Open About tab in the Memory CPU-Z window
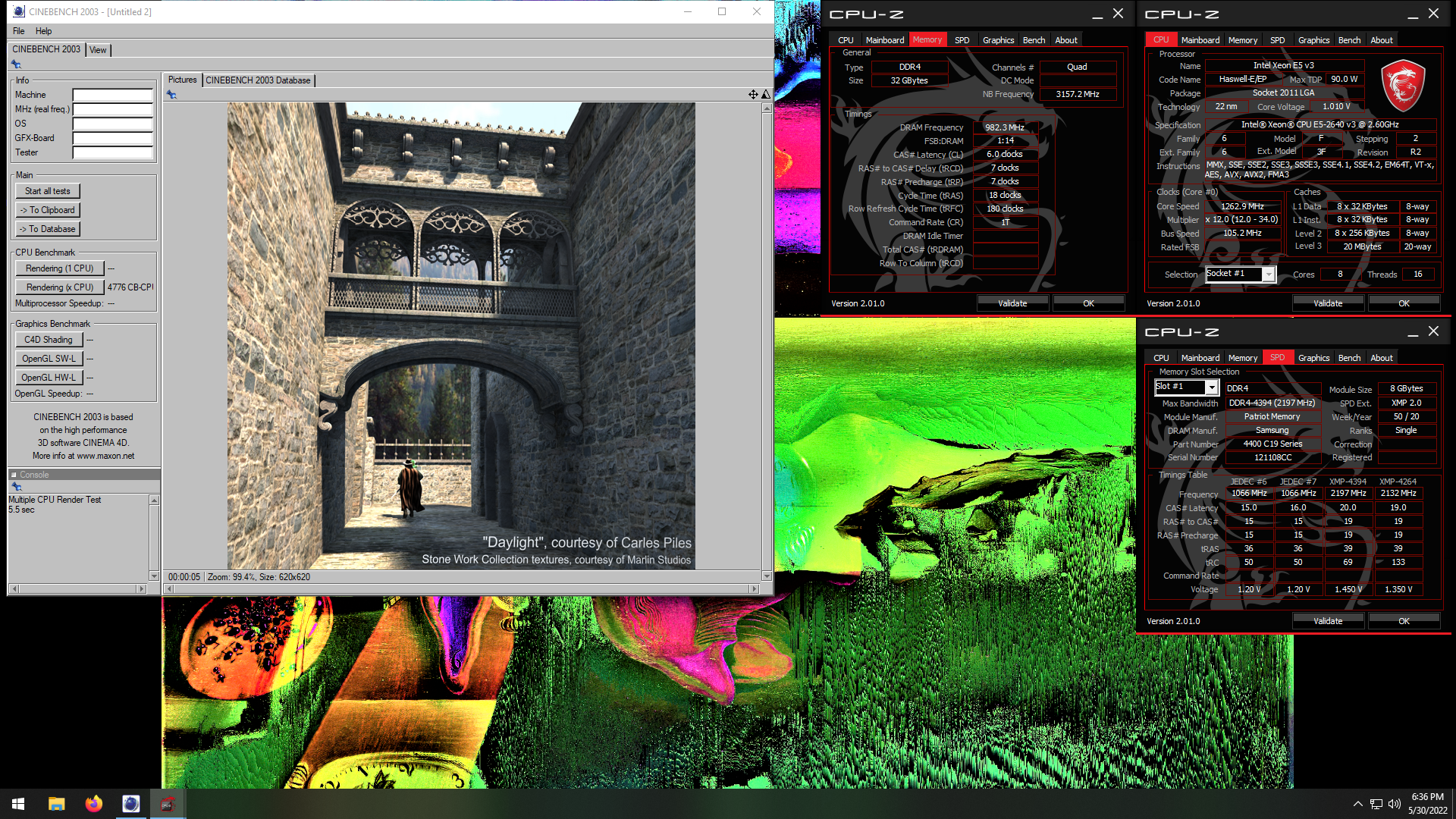The height and width of the screenshot is (819, 1456). pos(1065,40)
